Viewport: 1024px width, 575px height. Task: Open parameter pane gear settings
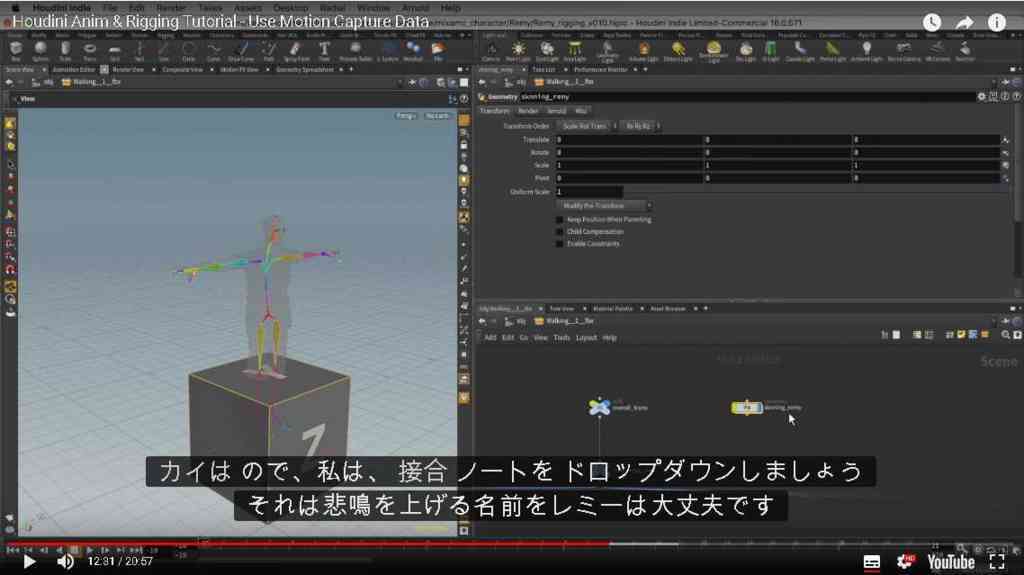pyautogui.click(x=981, y=97)
